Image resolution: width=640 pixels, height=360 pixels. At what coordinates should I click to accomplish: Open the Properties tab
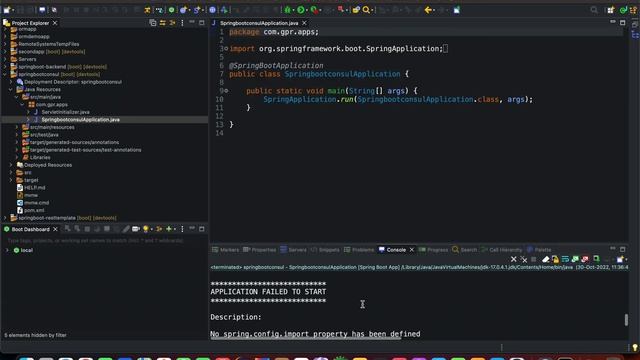tap(260, 249)
